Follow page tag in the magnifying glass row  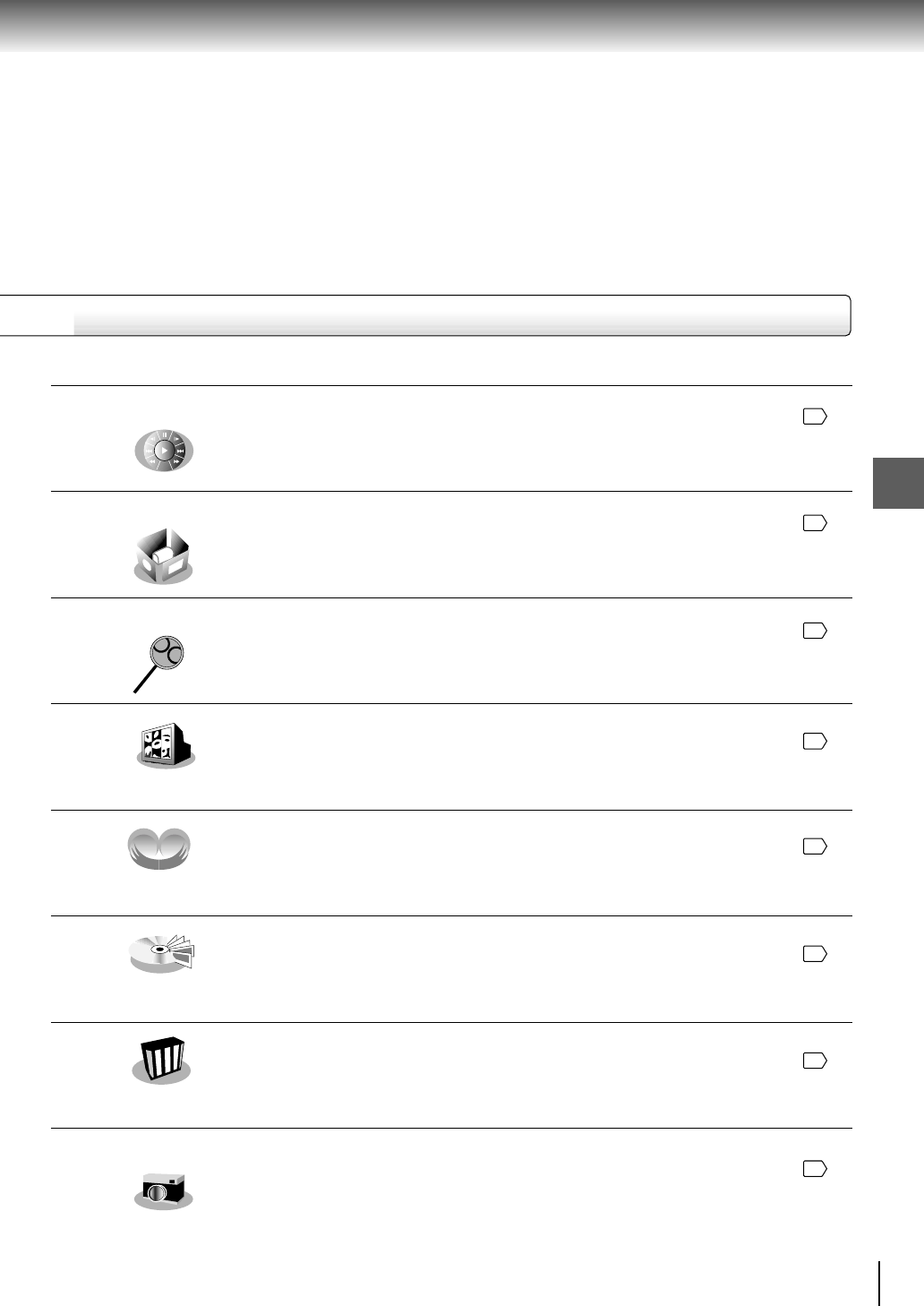(814, 631)
